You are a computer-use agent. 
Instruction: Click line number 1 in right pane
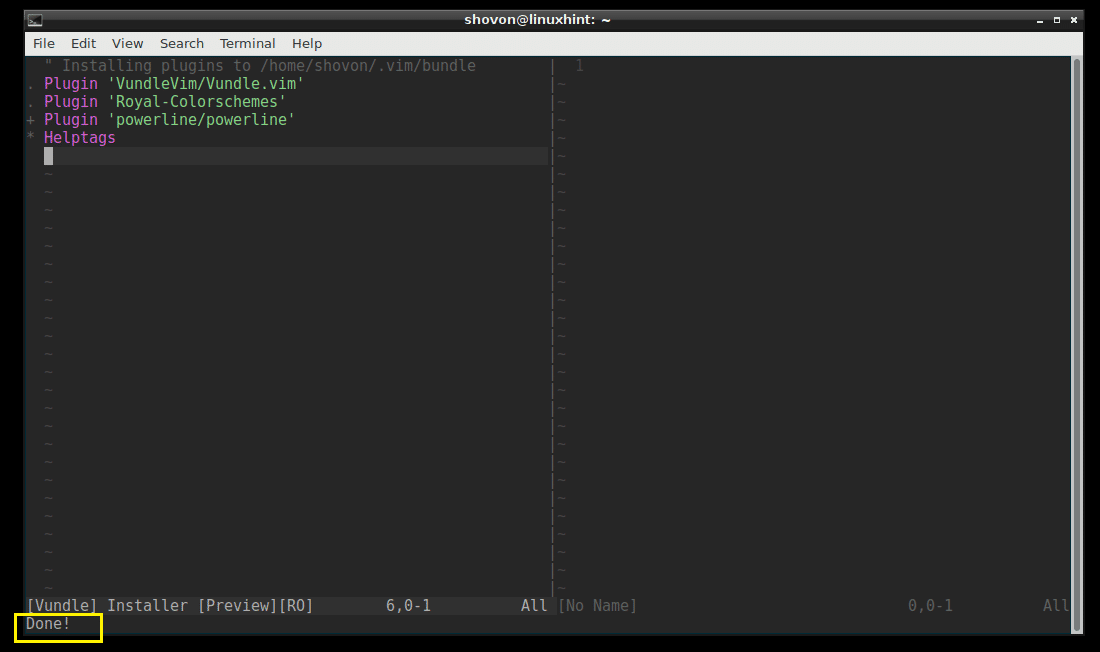579,65
